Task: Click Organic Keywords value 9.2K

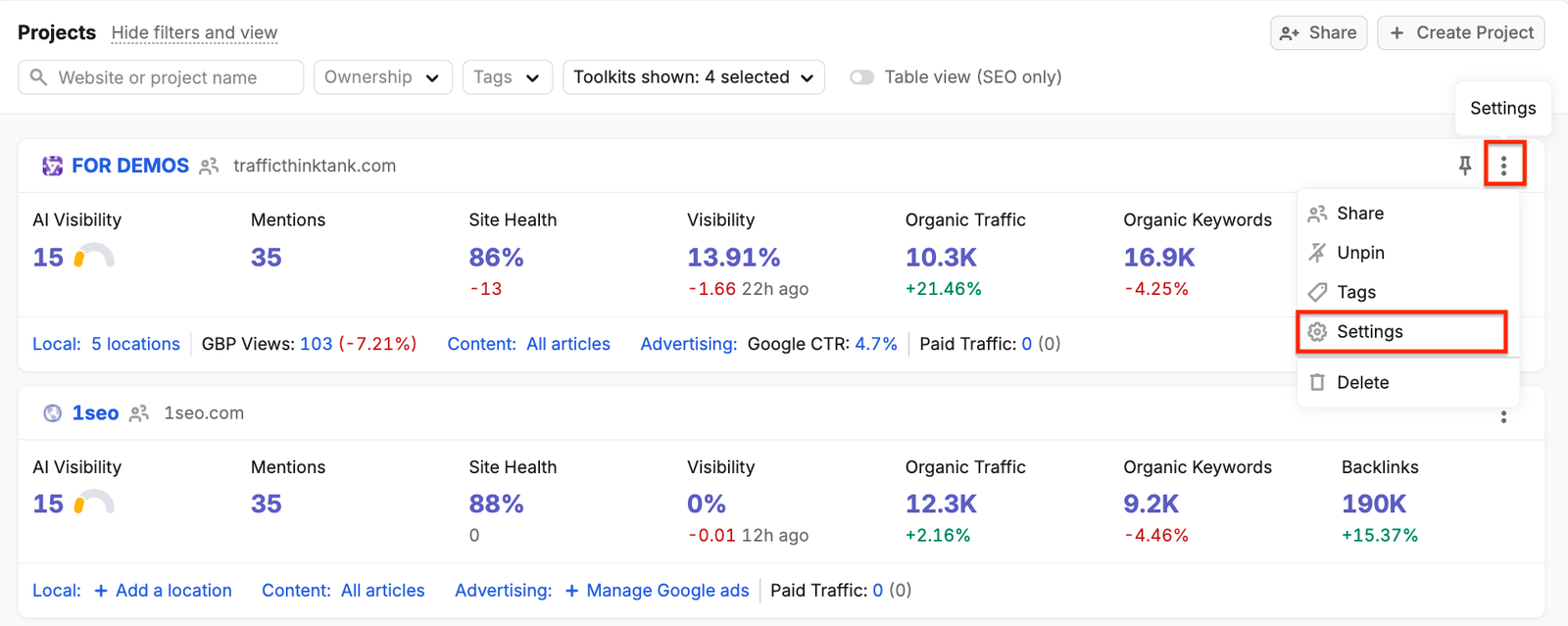Action: pyautogui.click(x=1151, y=504)
